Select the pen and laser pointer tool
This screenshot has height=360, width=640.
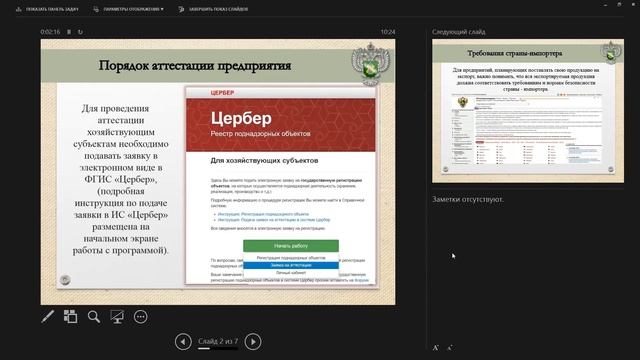(48, 317)
